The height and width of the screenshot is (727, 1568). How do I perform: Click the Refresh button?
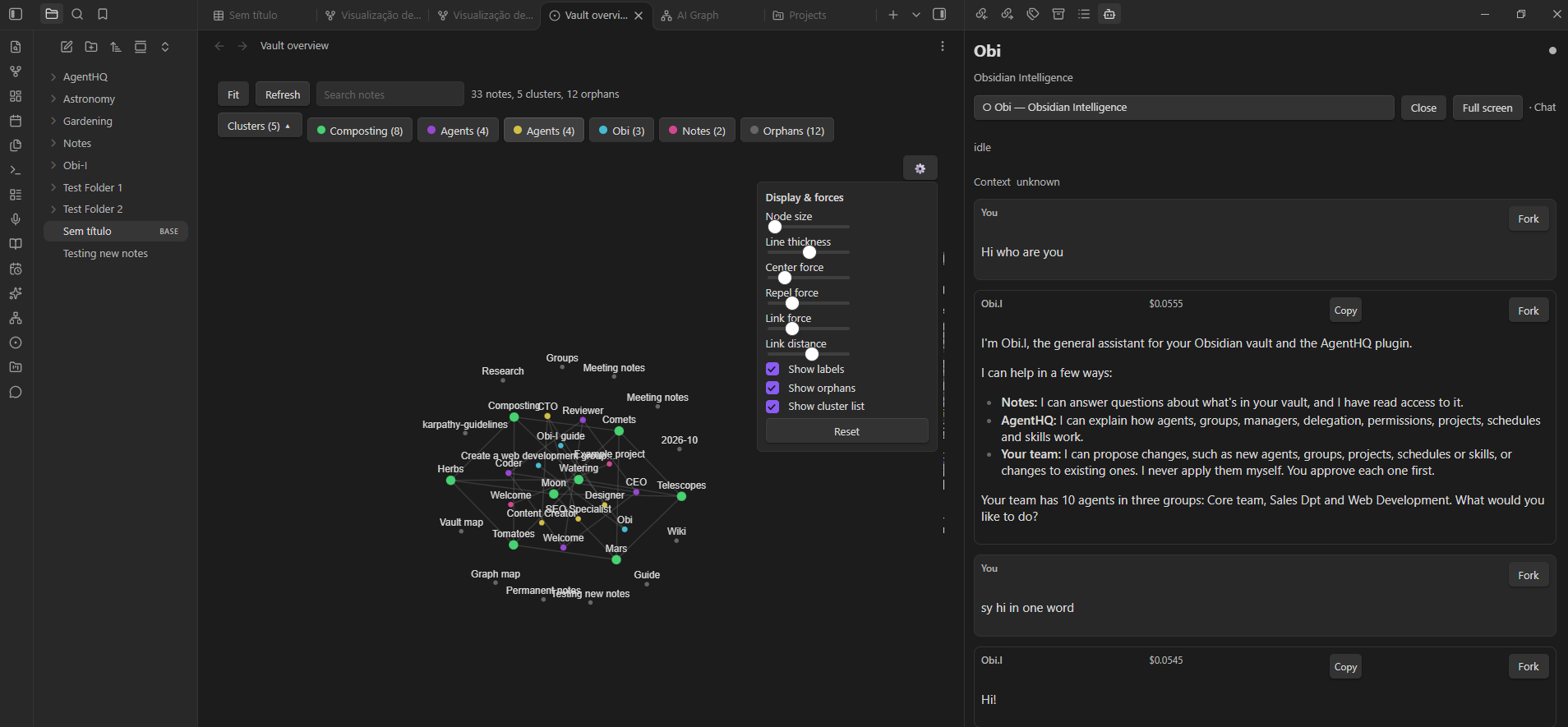[x=283, y=94]
